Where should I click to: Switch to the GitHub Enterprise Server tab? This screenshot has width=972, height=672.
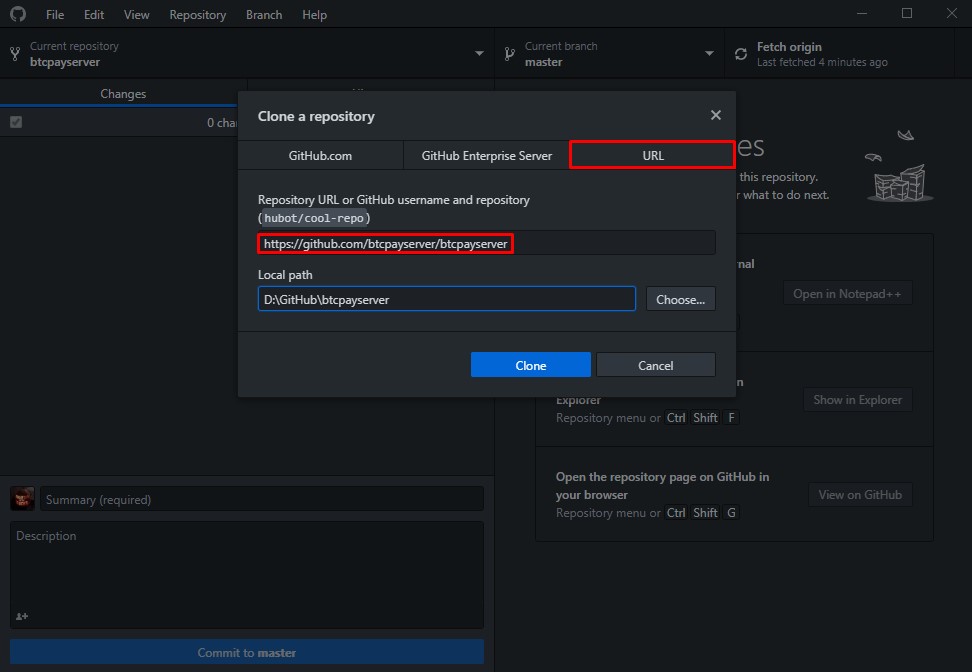[x=486, y=156]
